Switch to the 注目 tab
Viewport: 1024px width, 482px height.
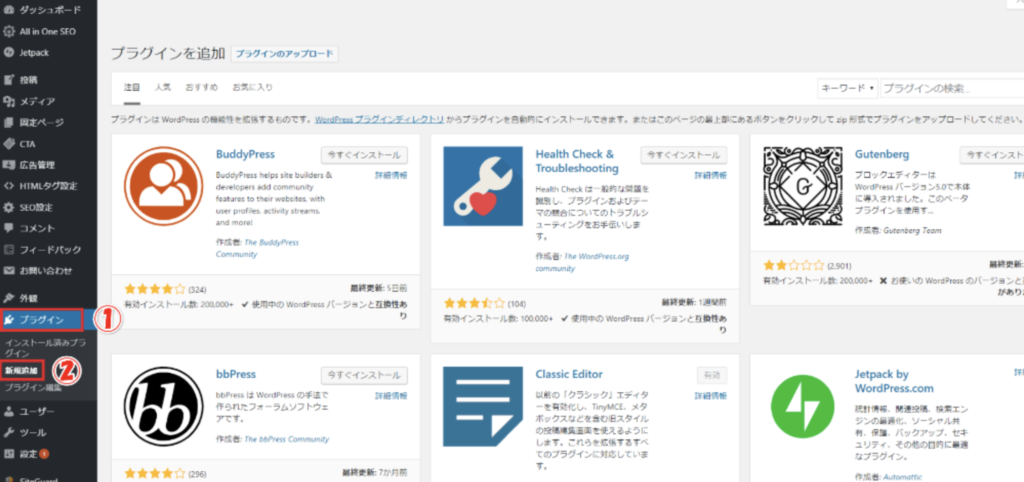pos(132,87)
